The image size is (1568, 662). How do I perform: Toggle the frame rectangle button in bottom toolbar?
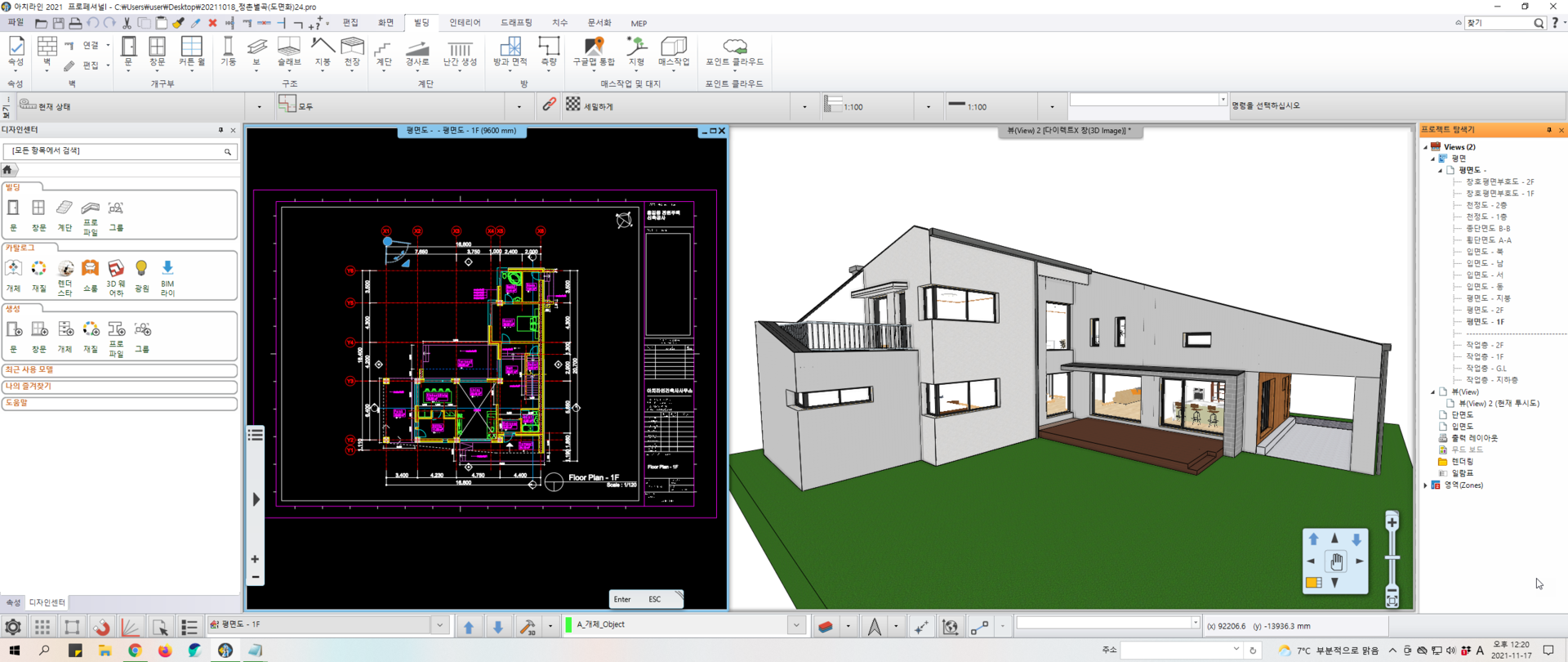click(x=72, y=627)
